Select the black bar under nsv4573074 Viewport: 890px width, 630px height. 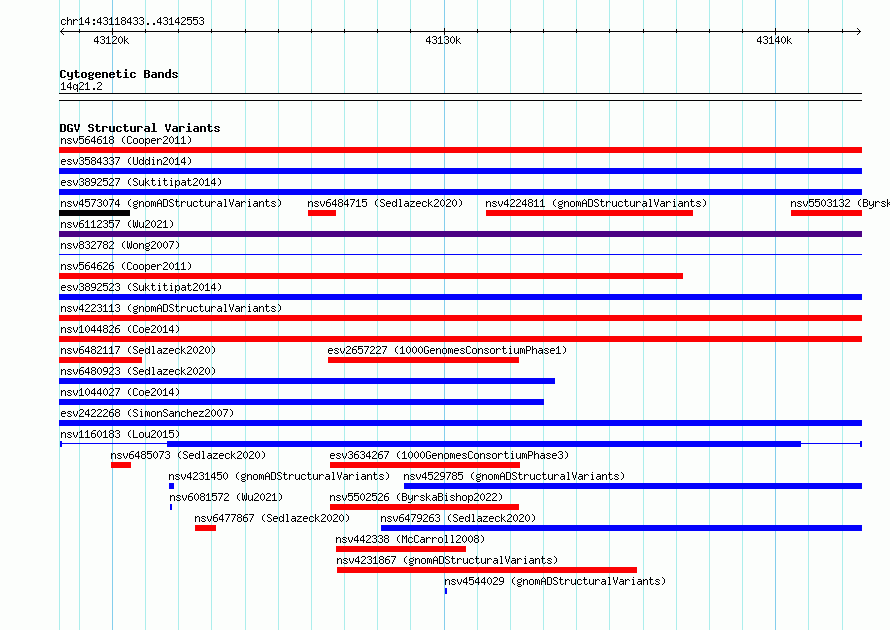95,213
